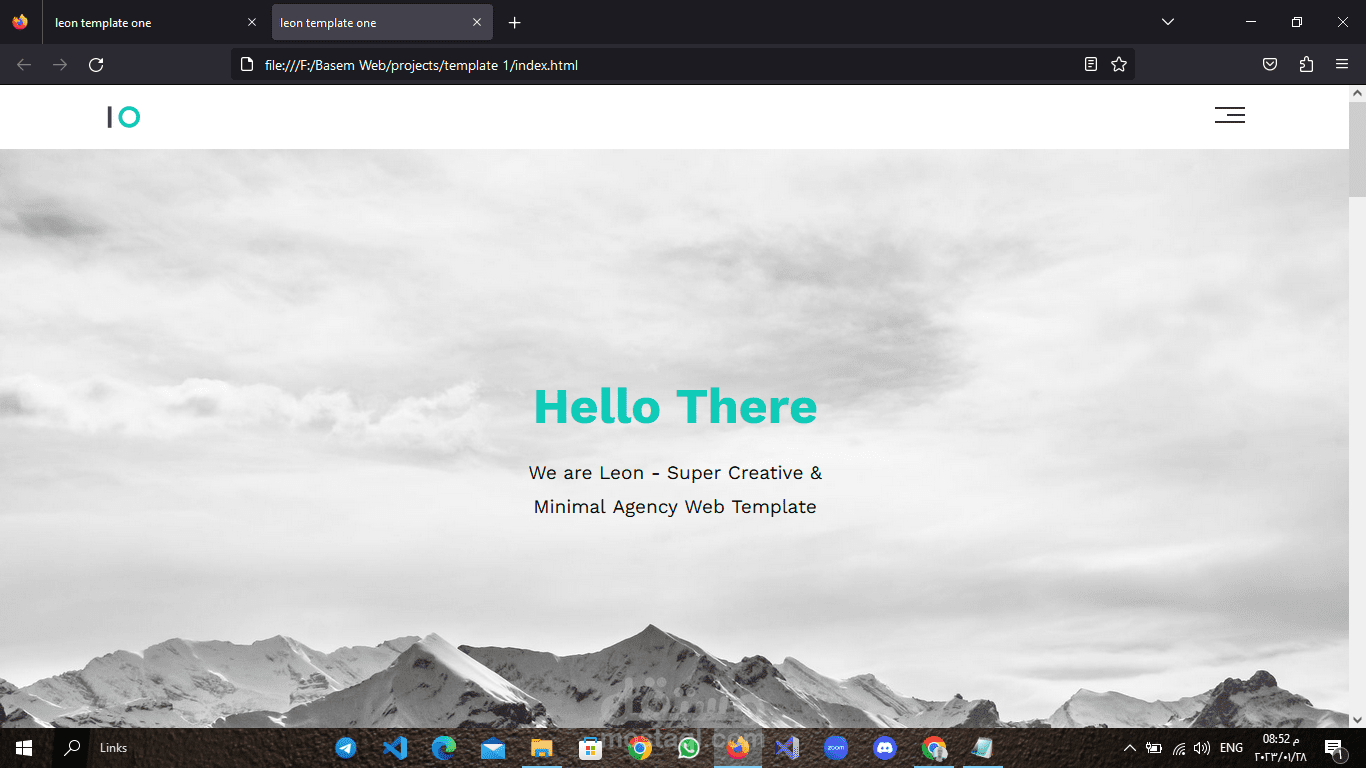Click the line 'We are Leon - Super Creative &'
Screen dimensions: 1366x768
(x=675, y=473)
